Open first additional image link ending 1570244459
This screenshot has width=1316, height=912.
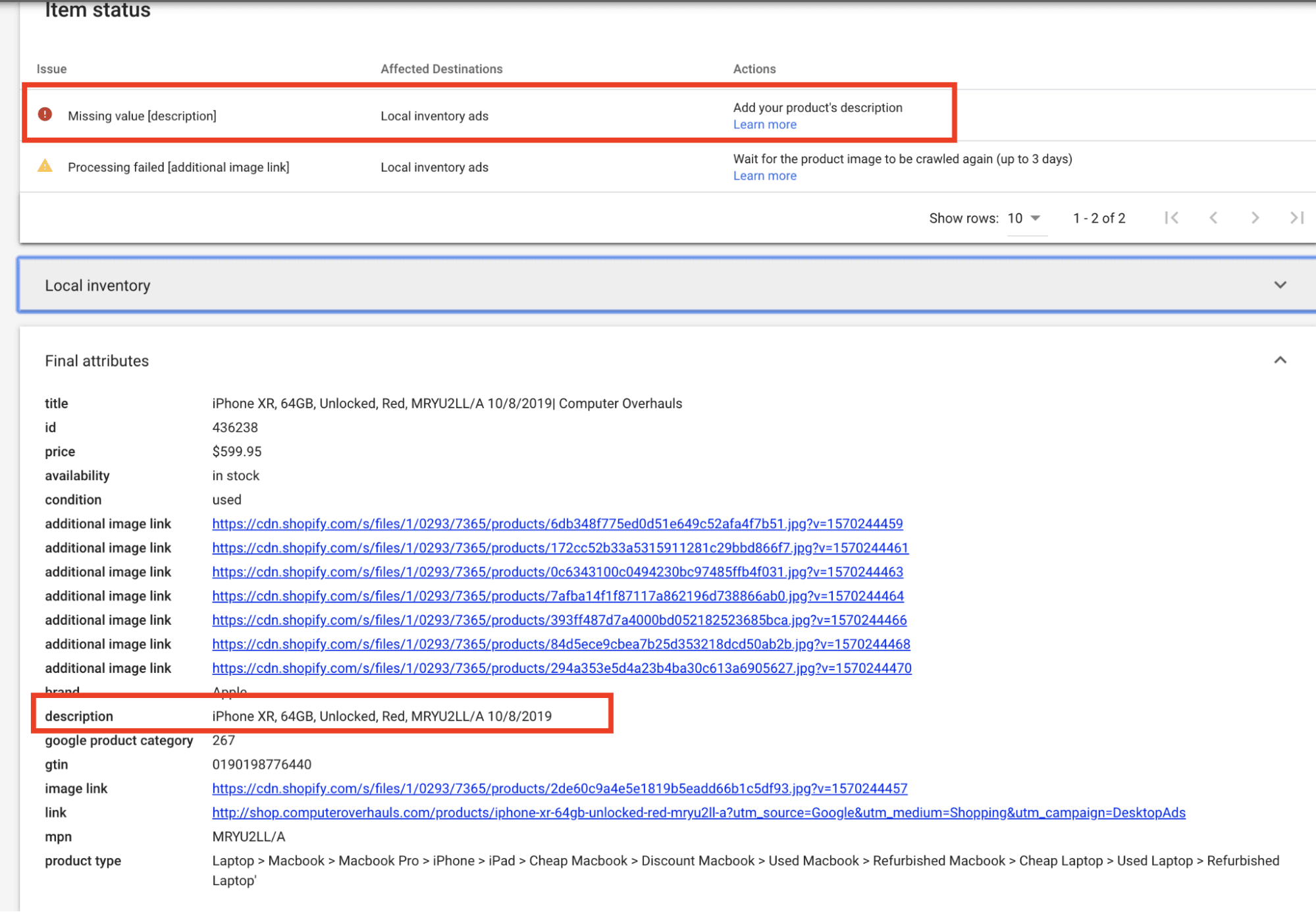click(x=557, y=523)
